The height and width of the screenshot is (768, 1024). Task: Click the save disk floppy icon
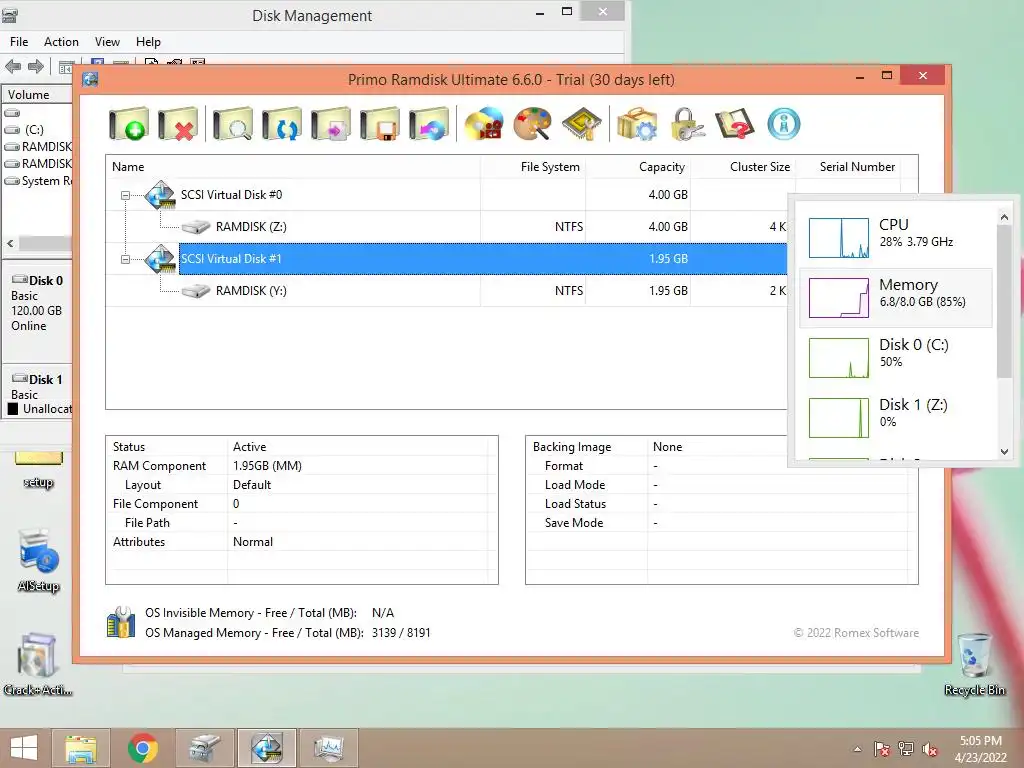[x=379, y=123]
